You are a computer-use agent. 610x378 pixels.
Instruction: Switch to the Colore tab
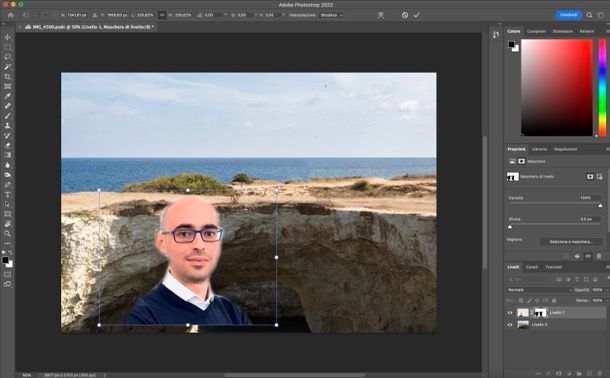514,31
